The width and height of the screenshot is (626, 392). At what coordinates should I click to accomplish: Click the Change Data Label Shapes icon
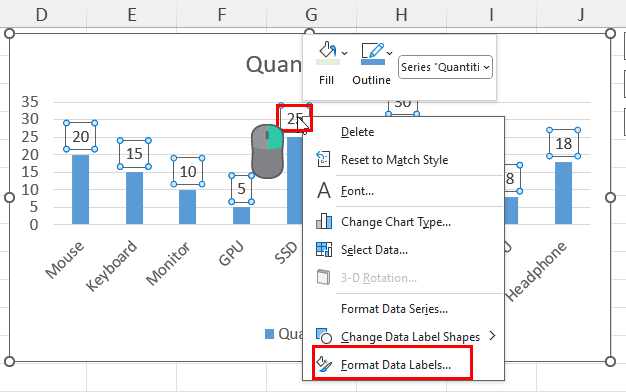coord(324,336)
